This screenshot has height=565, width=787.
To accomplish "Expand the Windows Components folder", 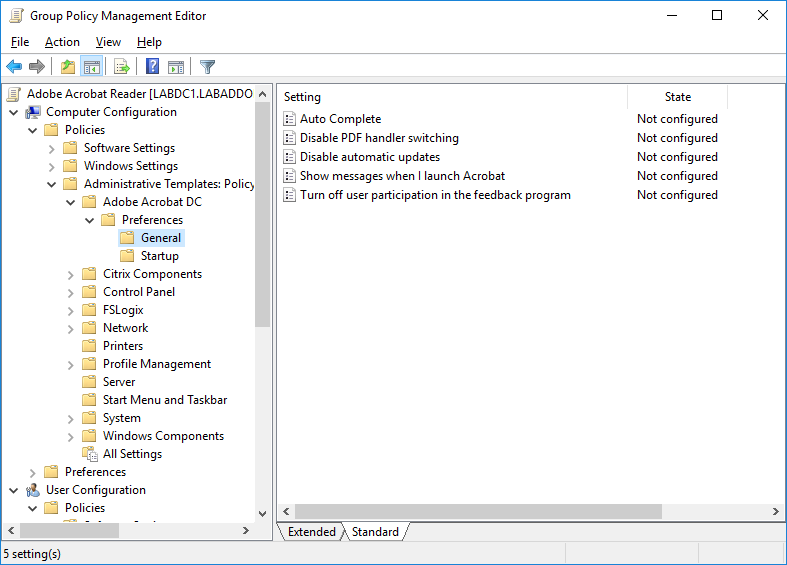I will coord(71,436).
